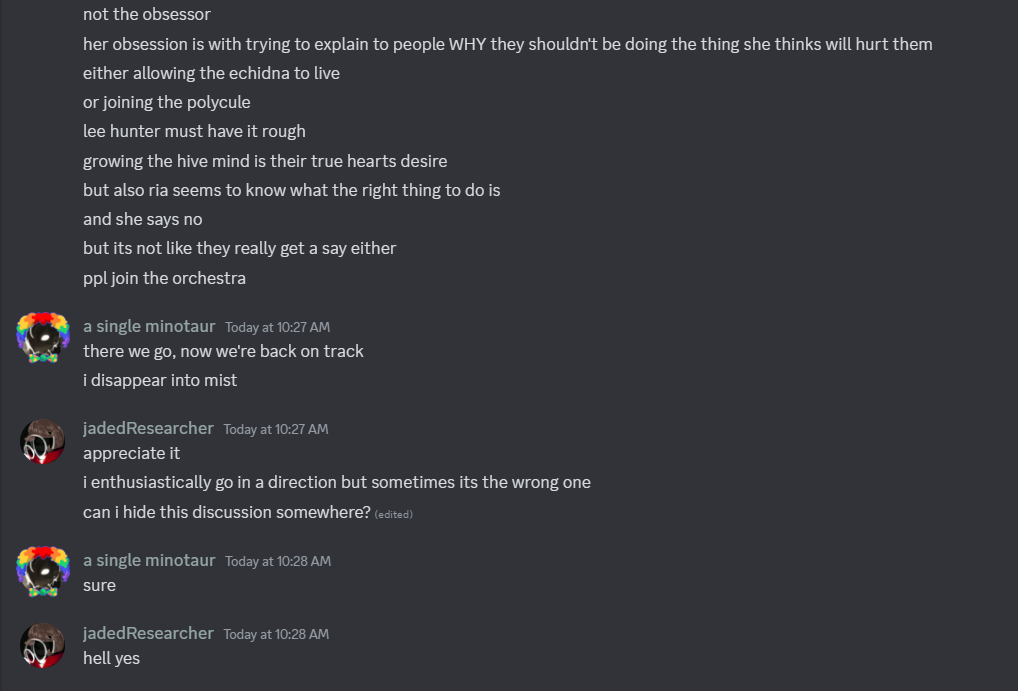
Task: Click minotaur's avatar beside "there we go" message
Action: pyautogui.click(x=42, y=338)
